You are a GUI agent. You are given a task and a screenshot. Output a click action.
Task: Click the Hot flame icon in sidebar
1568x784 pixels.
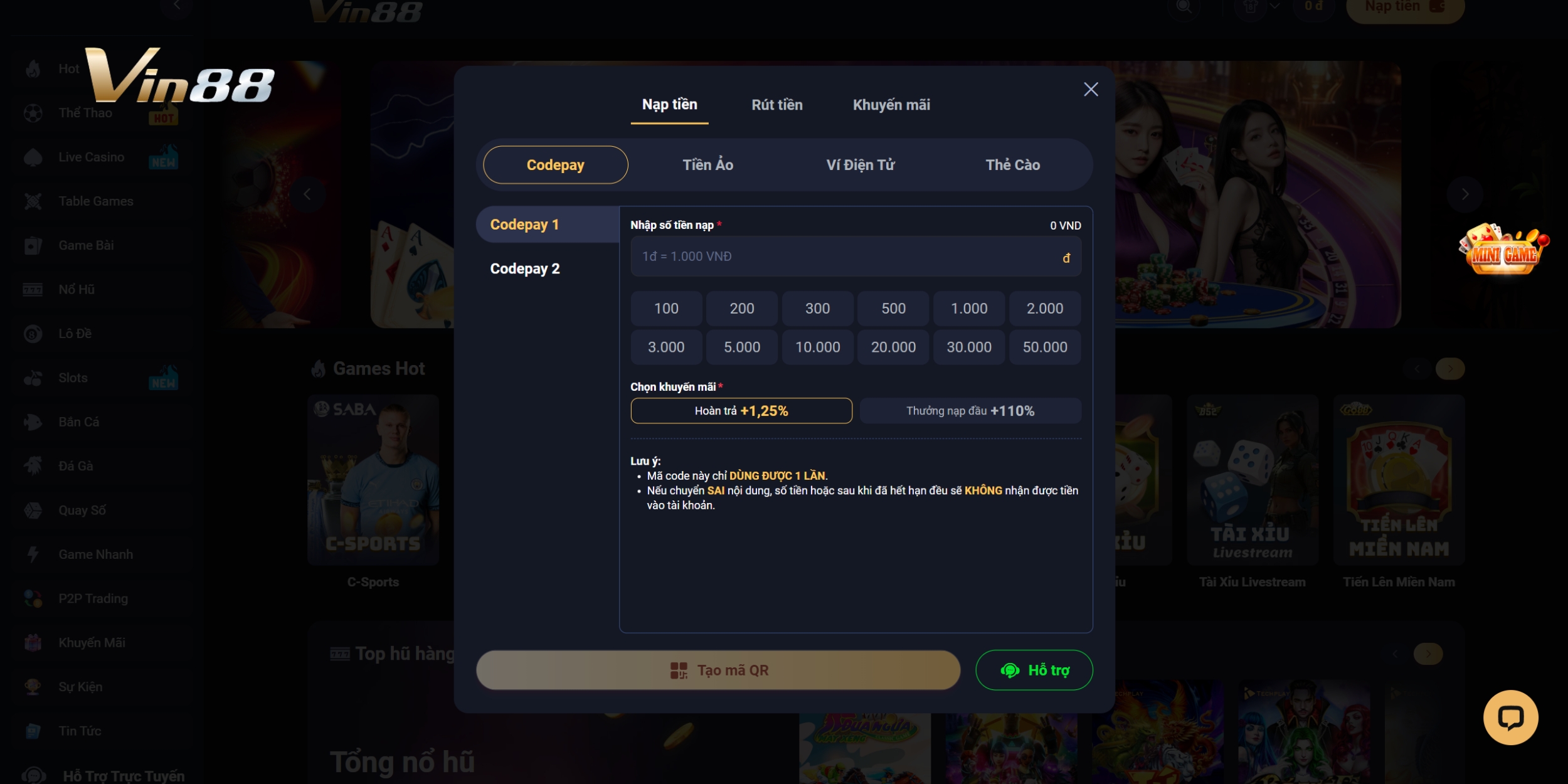pos(33,69)
